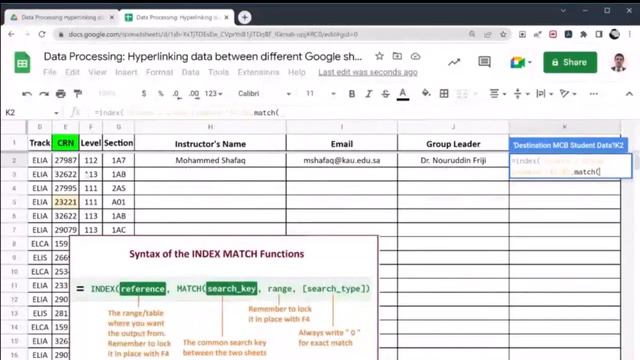Open the Name box dropdown arrow
Image resolution: width=640 pixels, height=360 pixels.
56,113
